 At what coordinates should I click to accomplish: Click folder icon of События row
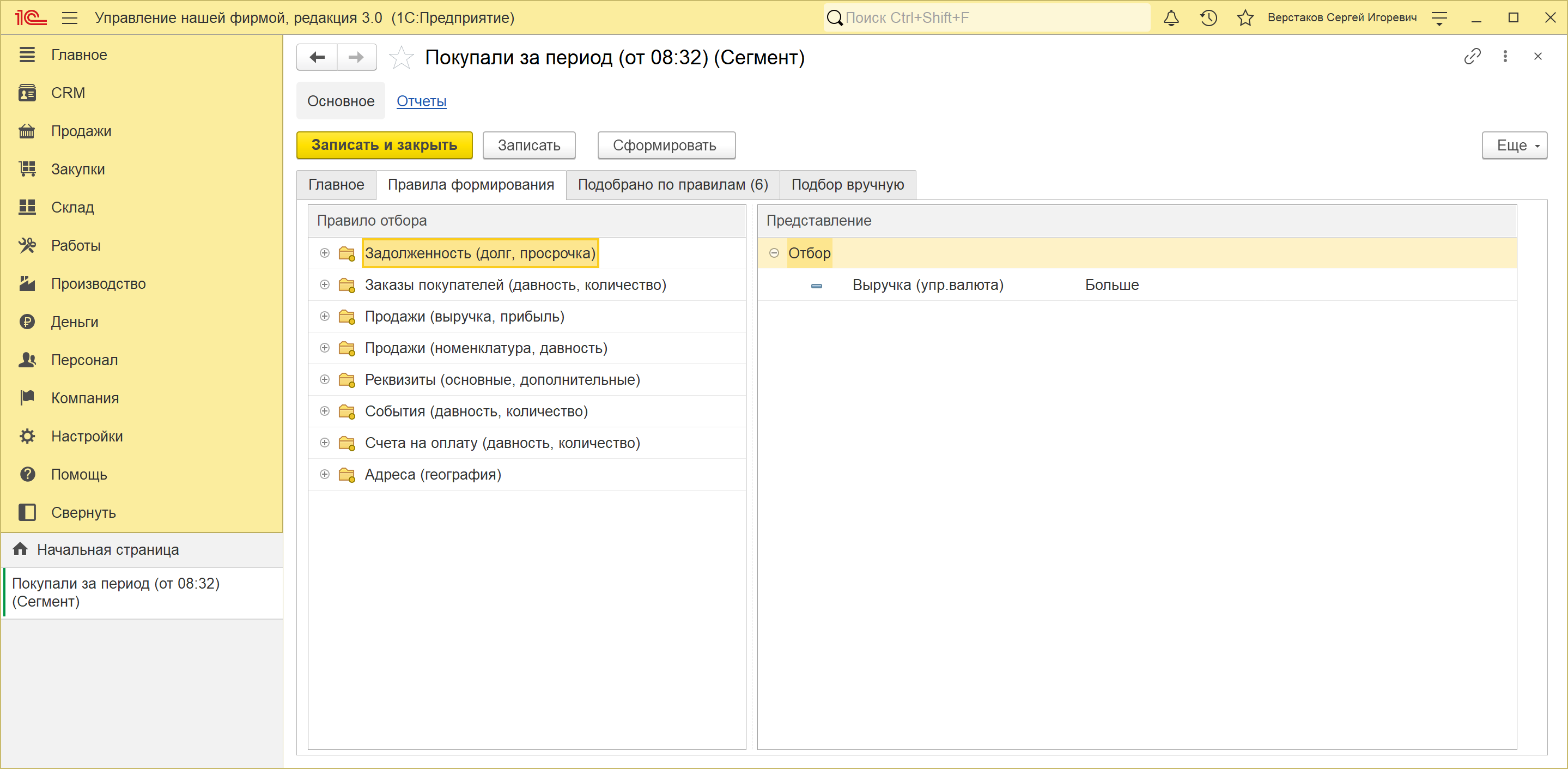[x=347, y=412]
